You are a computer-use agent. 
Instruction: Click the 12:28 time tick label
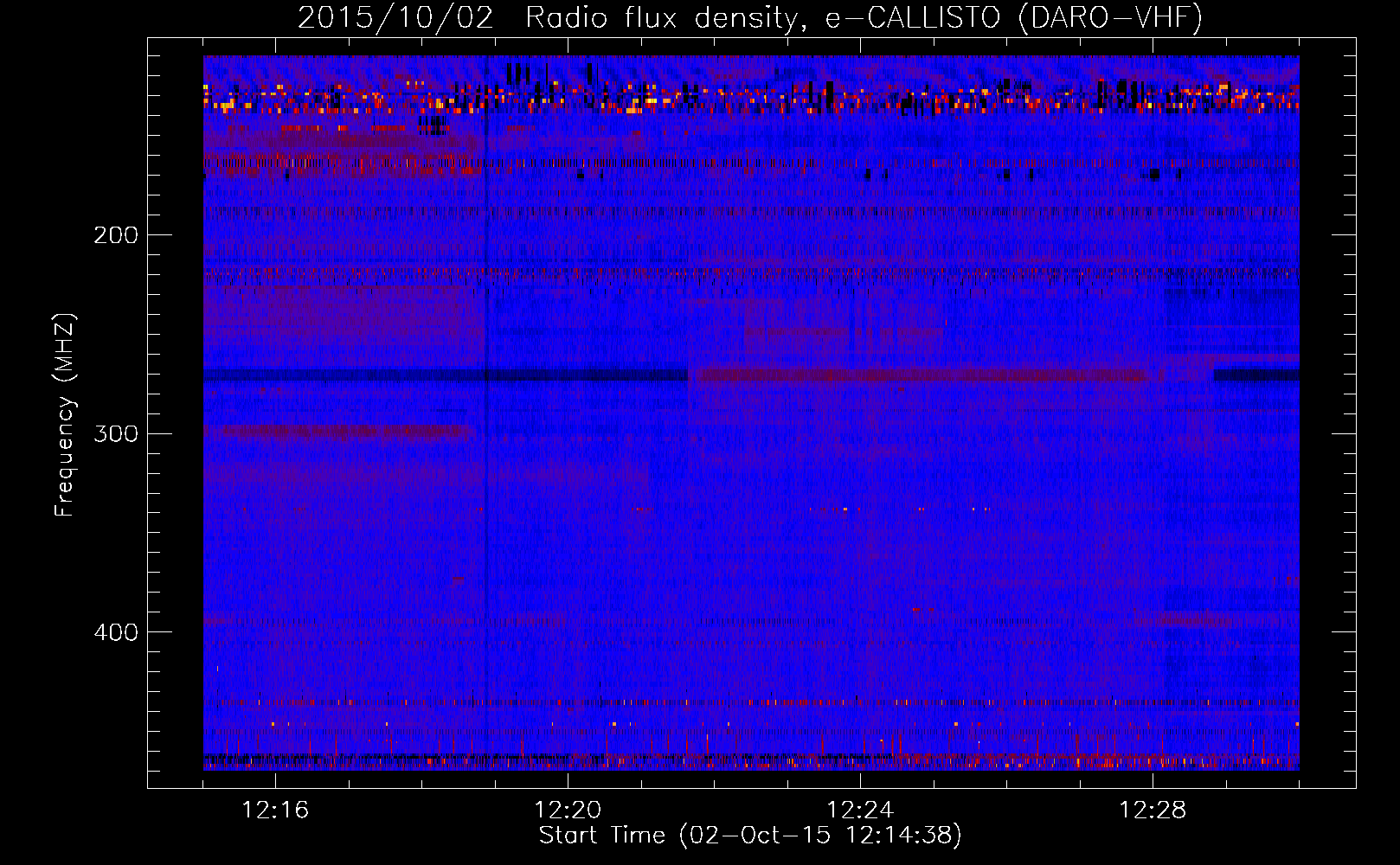click(x=1153, y=811)
